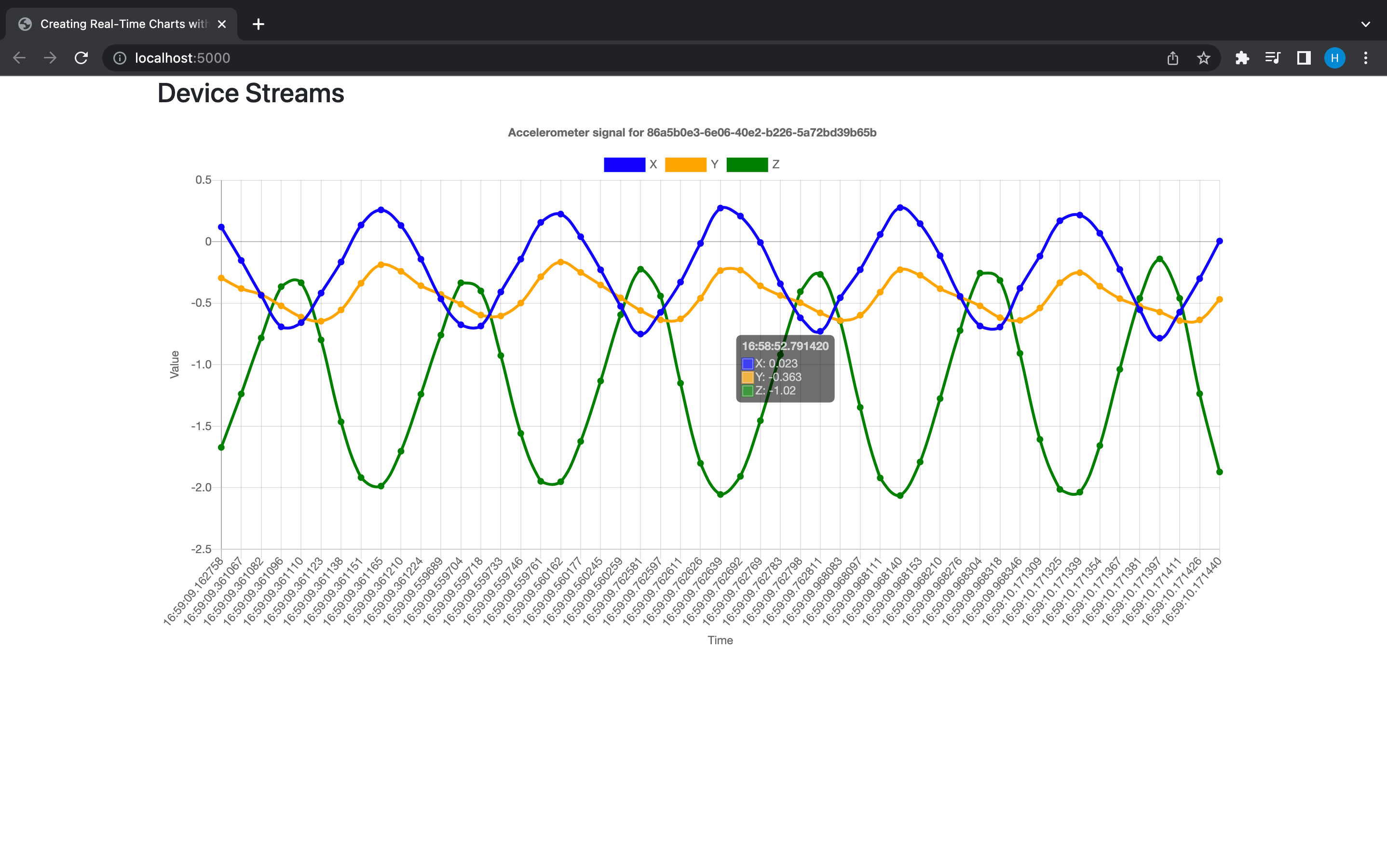Viewport: 1387px width, 868px height.
Task: Open the profile avatar H
Action: [1334, 58]
